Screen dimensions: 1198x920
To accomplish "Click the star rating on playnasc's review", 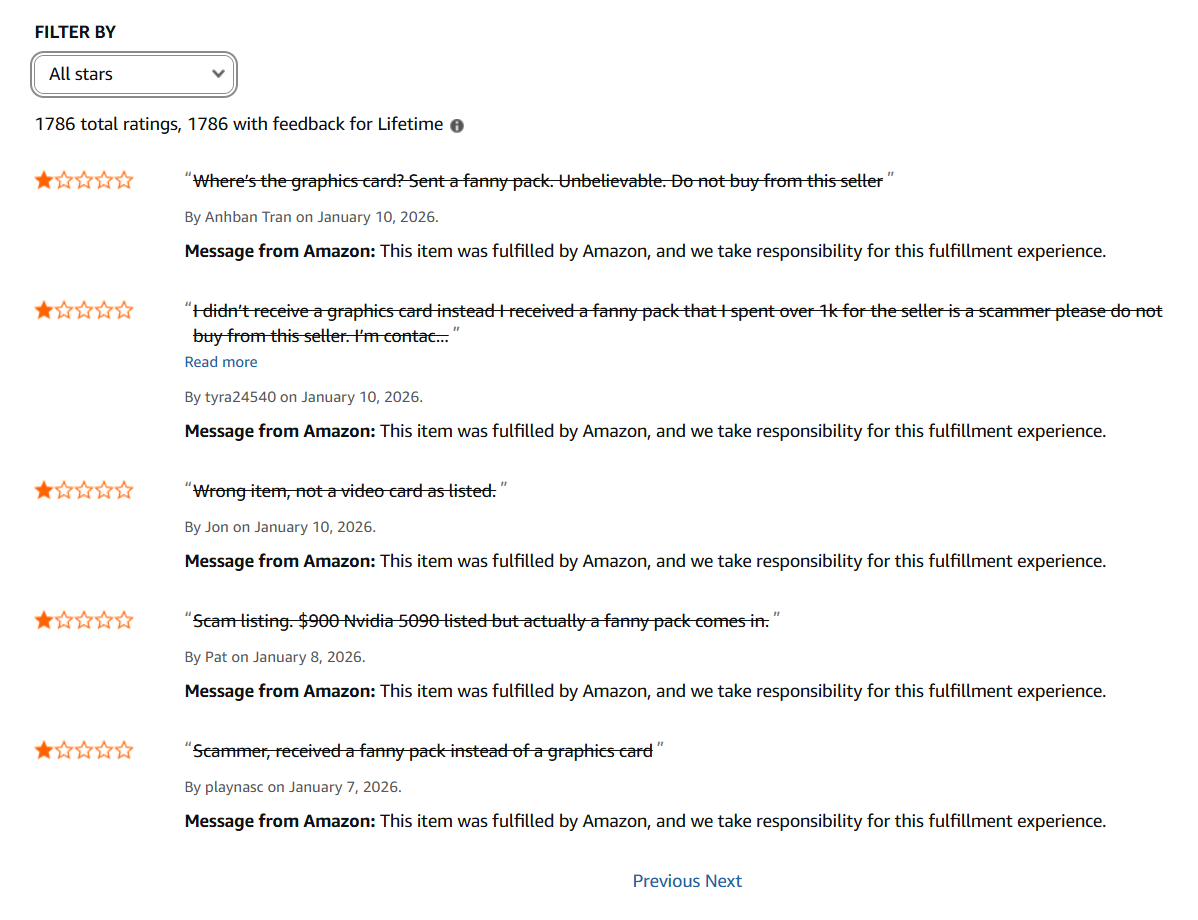I will 84,751.
